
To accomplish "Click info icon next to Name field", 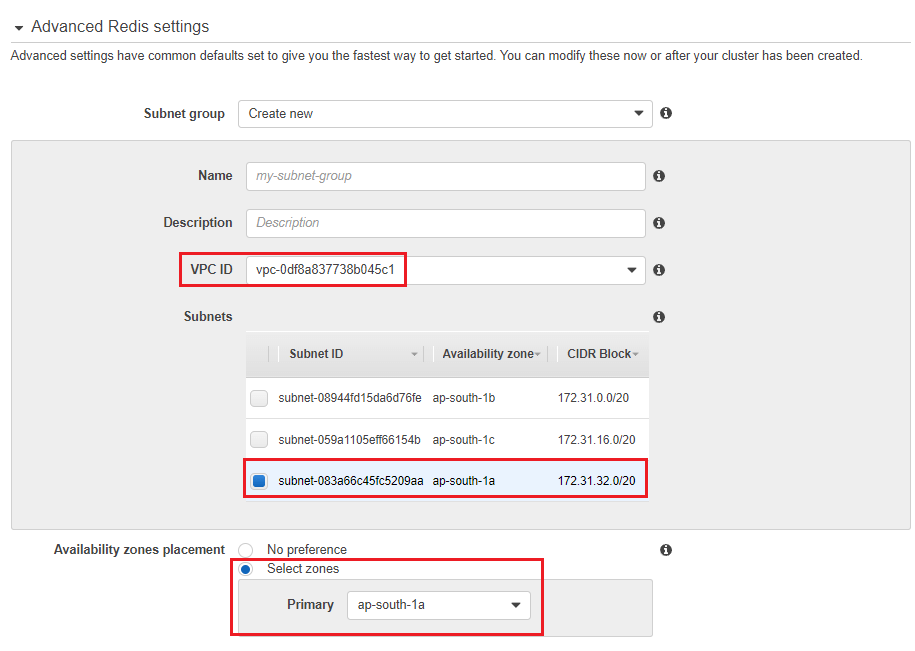I will pyautogui.click(x=659, y=176).
